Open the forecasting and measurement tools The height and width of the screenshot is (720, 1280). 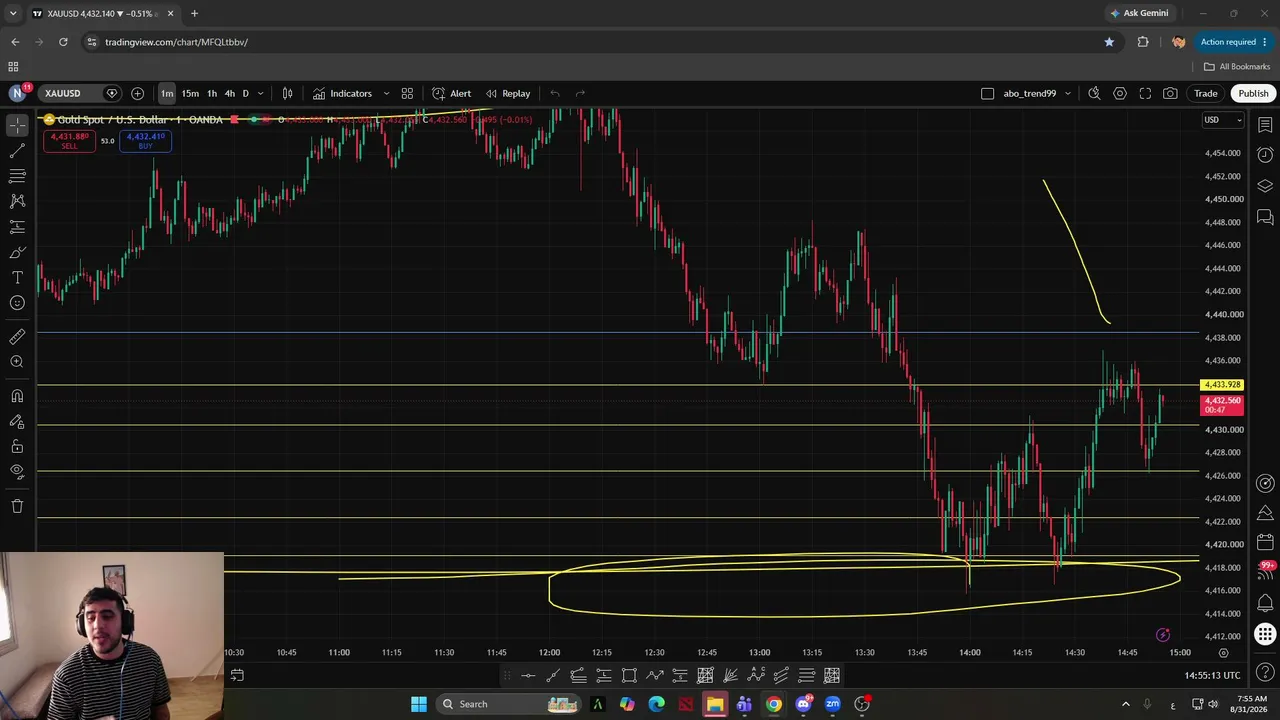click(x=17, y=227)
